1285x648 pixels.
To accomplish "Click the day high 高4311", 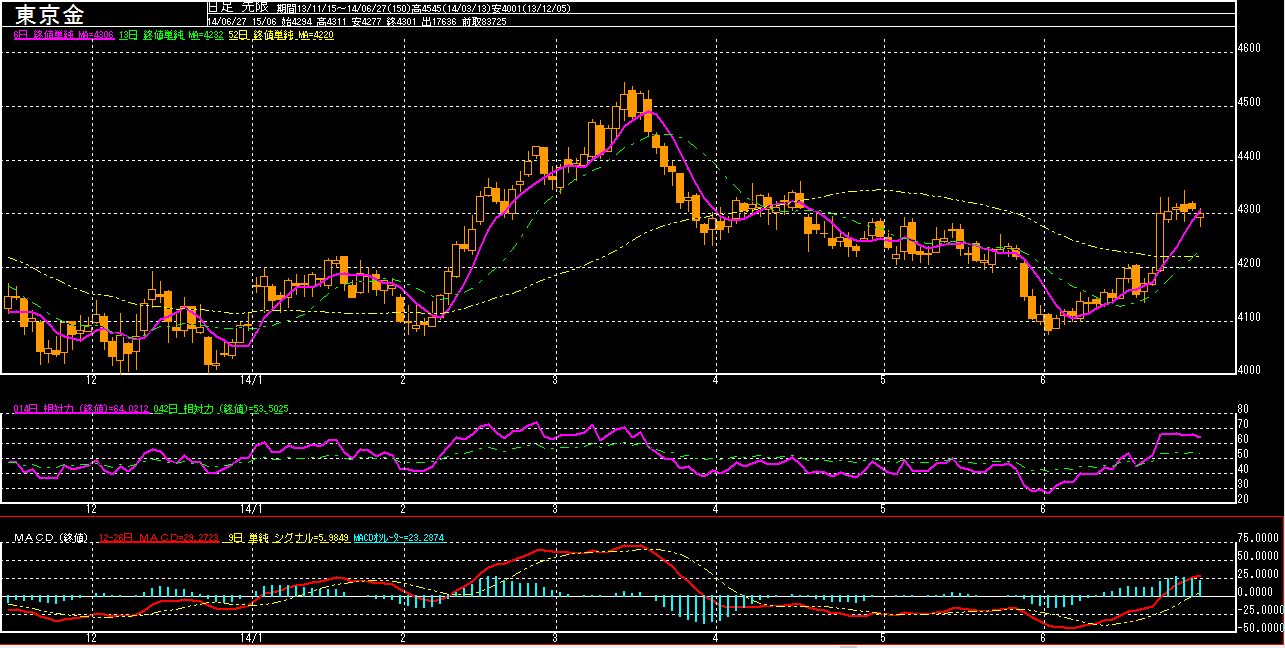I will 331,22.
